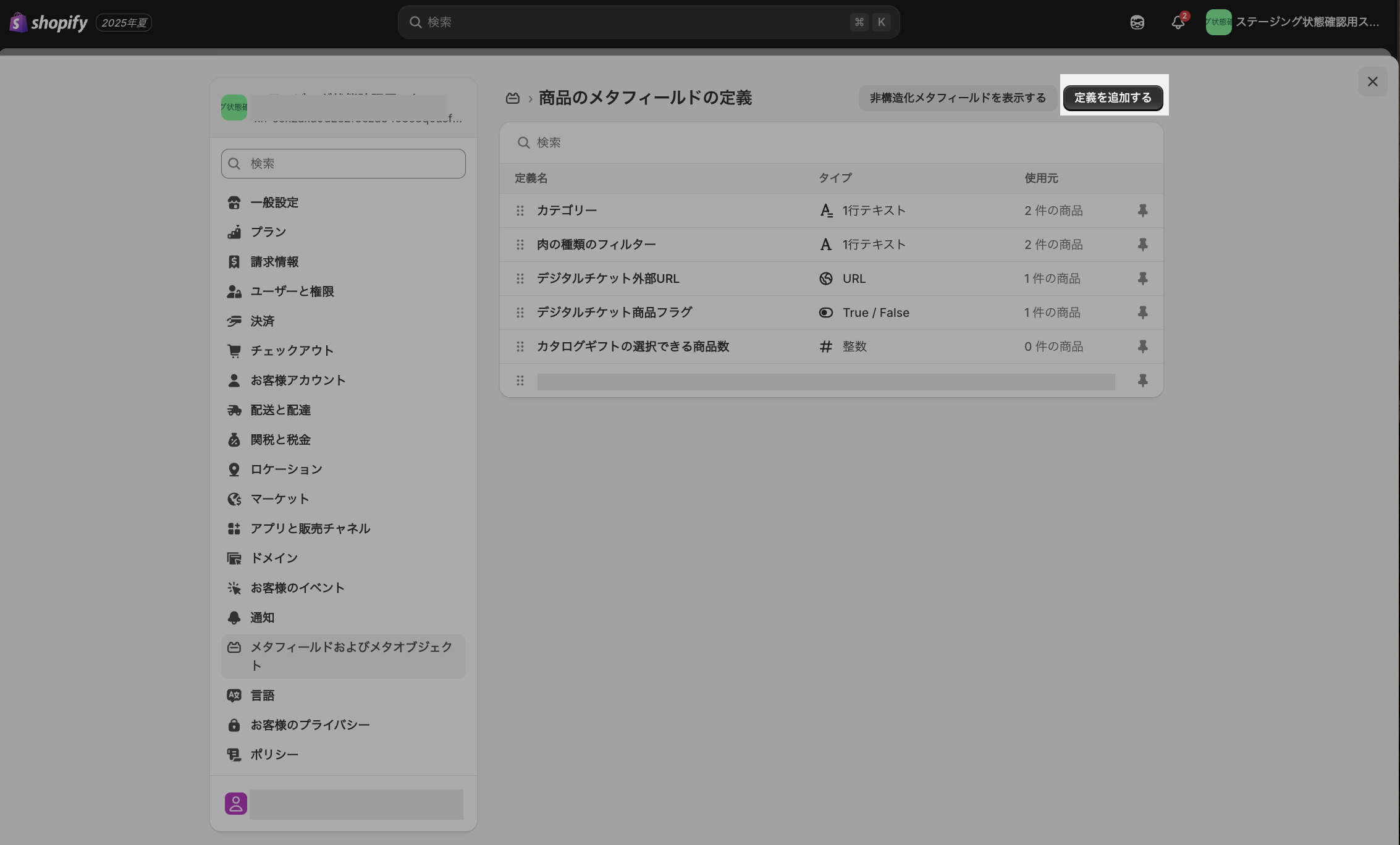Open the notifications bell icon
The height and width of the screenshot is (845, 1400).
[x=1178, y=22]
